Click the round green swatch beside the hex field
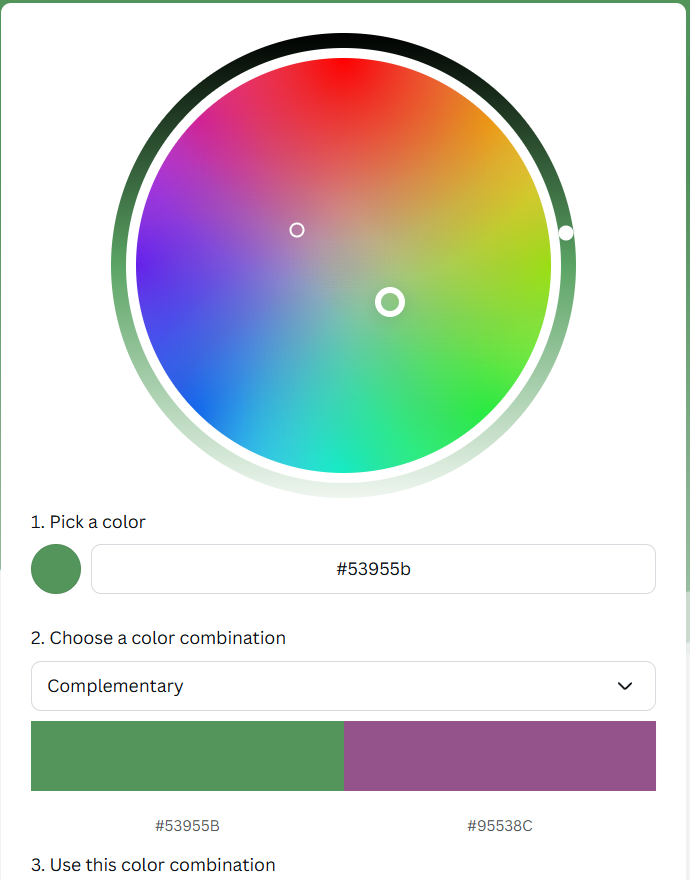The image size is (690, 880). 56,569
